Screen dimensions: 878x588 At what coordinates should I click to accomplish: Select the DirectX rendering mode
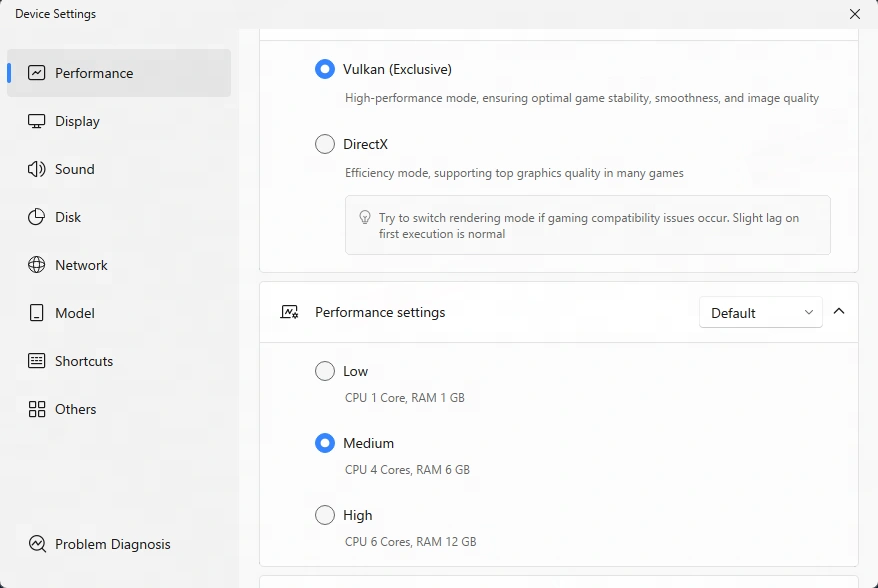point(325,144)
